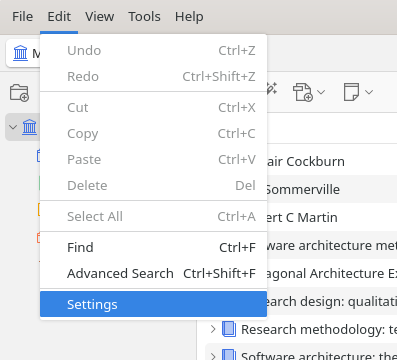Open the Help menu
This screenshot has width=397, height=360.
189,16
